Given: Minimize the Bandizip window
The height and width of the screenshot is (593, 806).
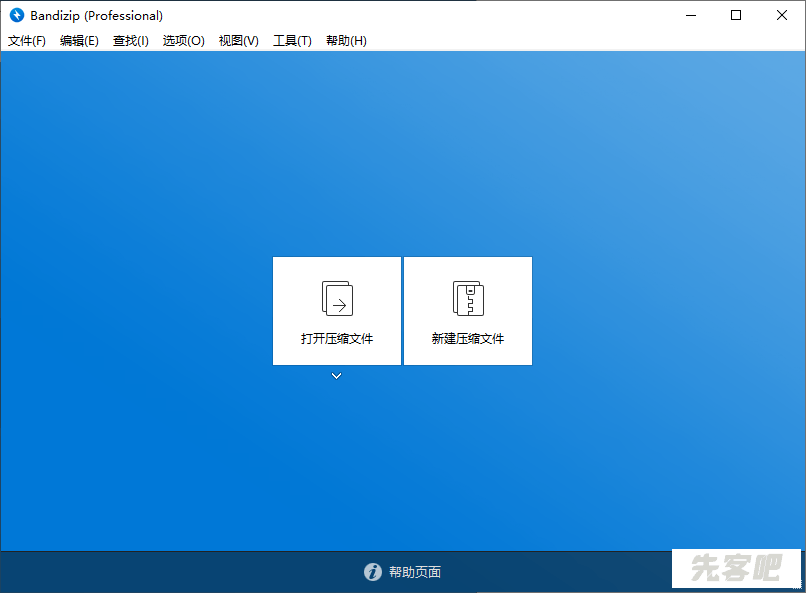Looking at the screenshot, I should (690, 16).
